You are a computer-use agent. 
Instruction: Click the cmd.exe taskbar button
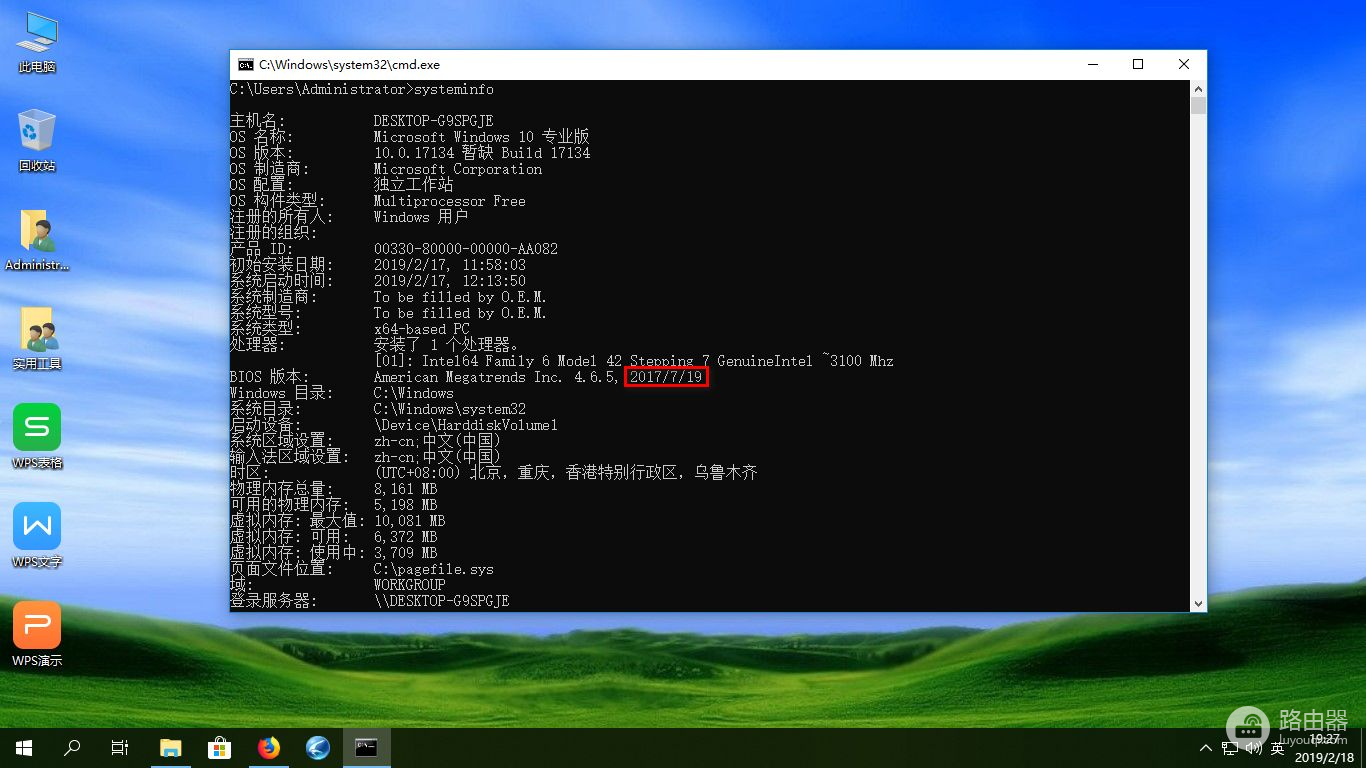click(367, 748)
